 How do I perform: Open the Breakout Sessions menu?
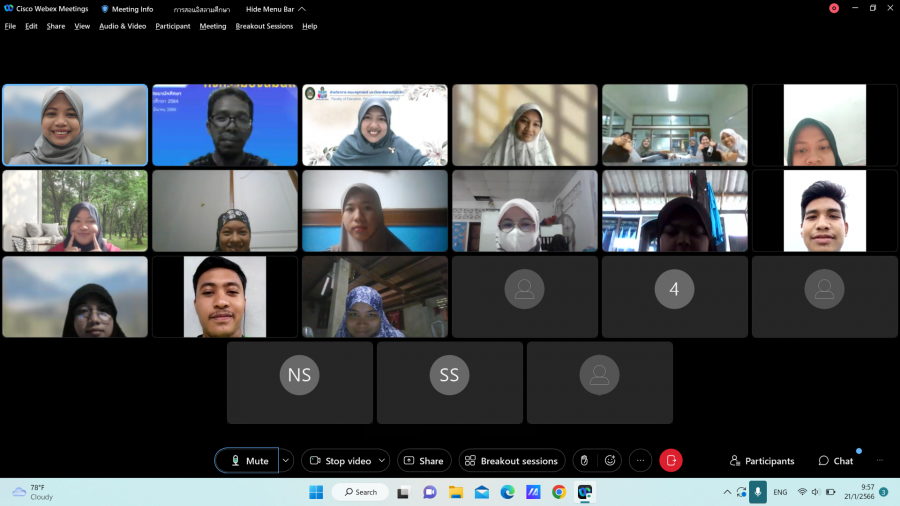click(264, 26)
